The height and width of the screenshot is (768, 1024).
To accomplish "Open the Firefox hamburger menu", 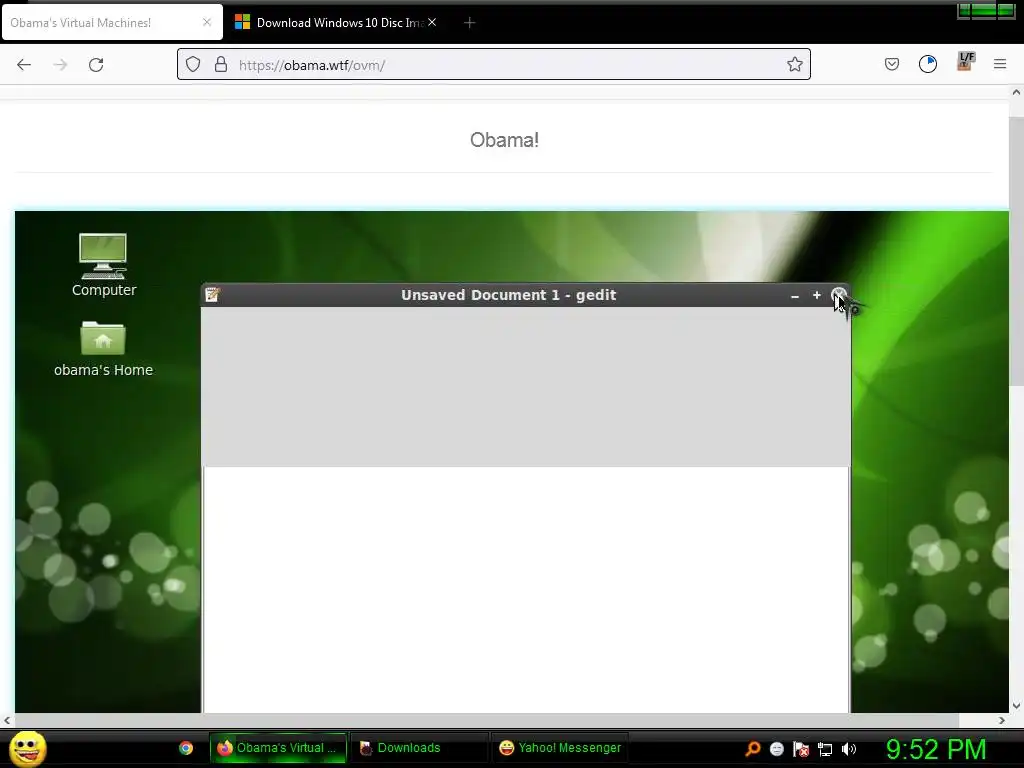I will [x=999, y=64].
